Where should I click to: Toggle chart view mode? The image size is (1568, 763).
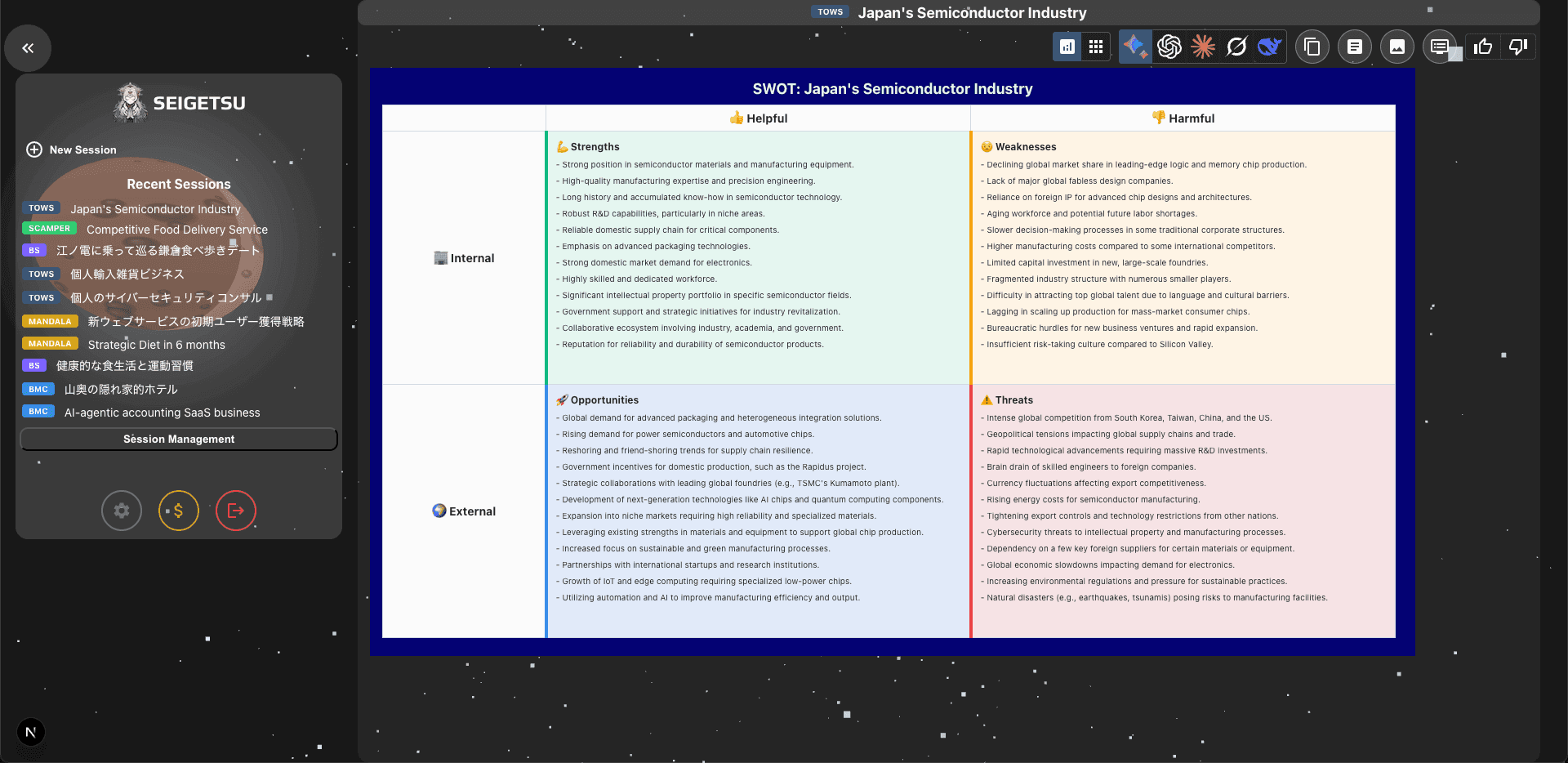click(1067, 47)
